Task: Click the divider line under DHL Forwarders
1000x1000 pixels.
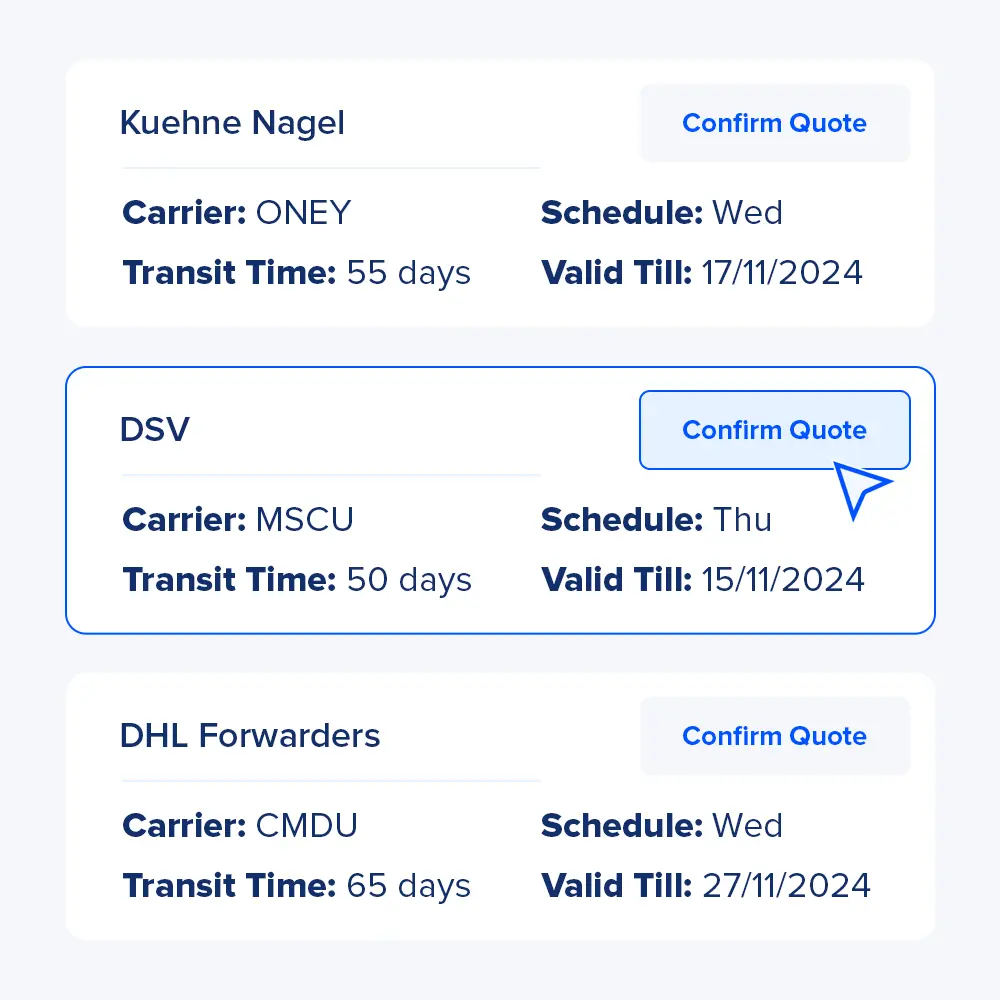Action: (331, 781)
